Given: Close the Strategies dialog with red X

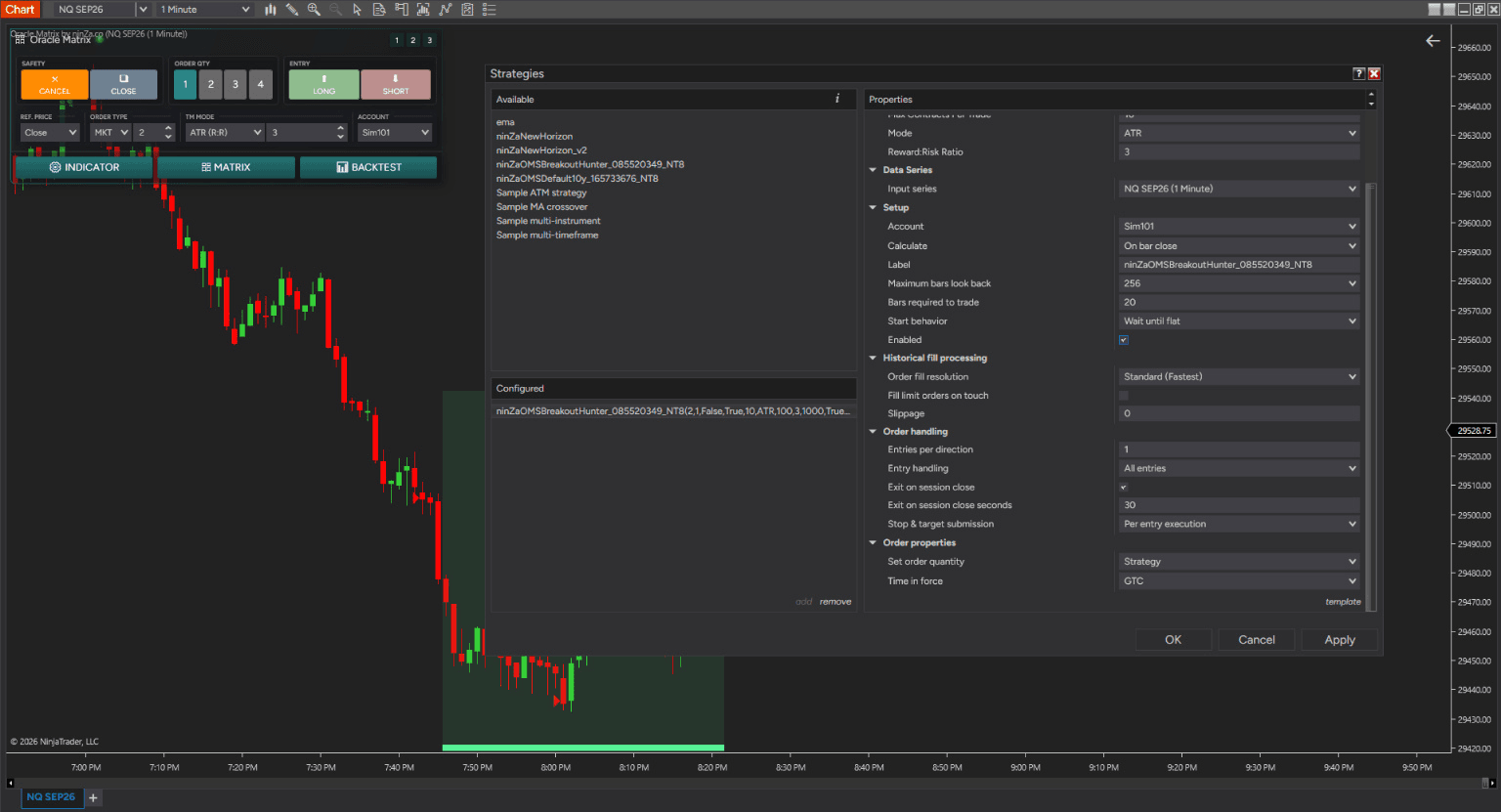Looking at the screenshot, I should (1374, 73).
